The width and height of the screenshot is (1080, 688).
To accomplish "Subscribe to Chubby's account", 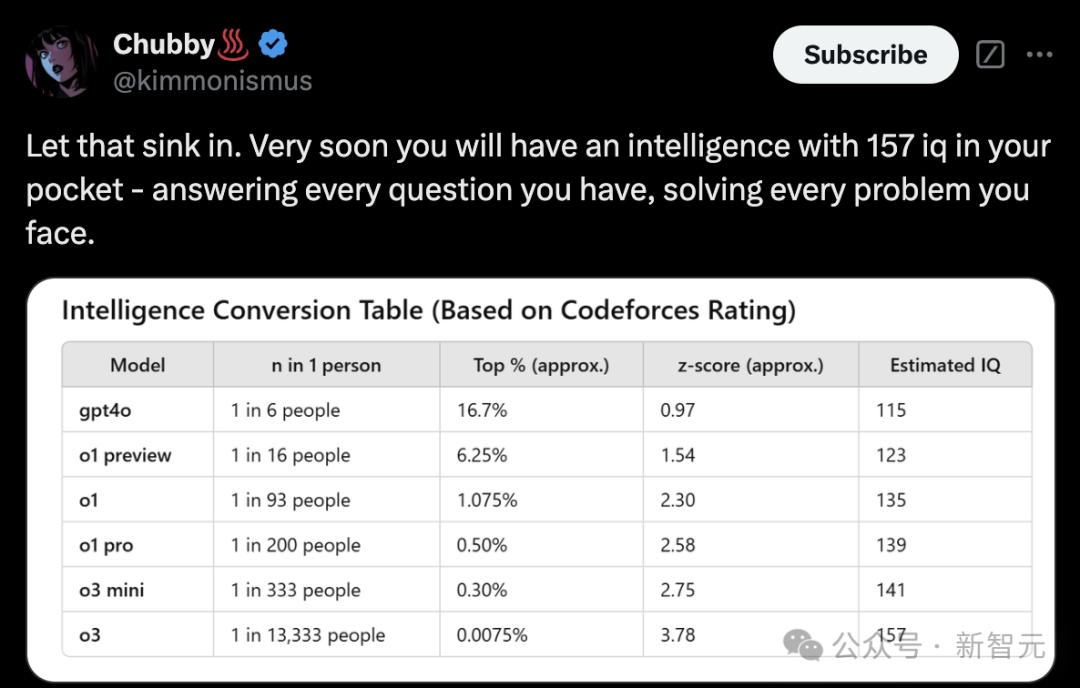I will (x=865, y=55).
